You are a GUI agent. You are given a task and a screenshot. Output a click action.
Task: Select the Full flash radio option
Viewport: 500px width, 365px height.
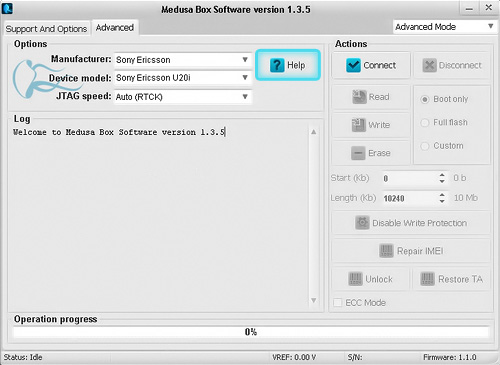(x=425, y=123)
